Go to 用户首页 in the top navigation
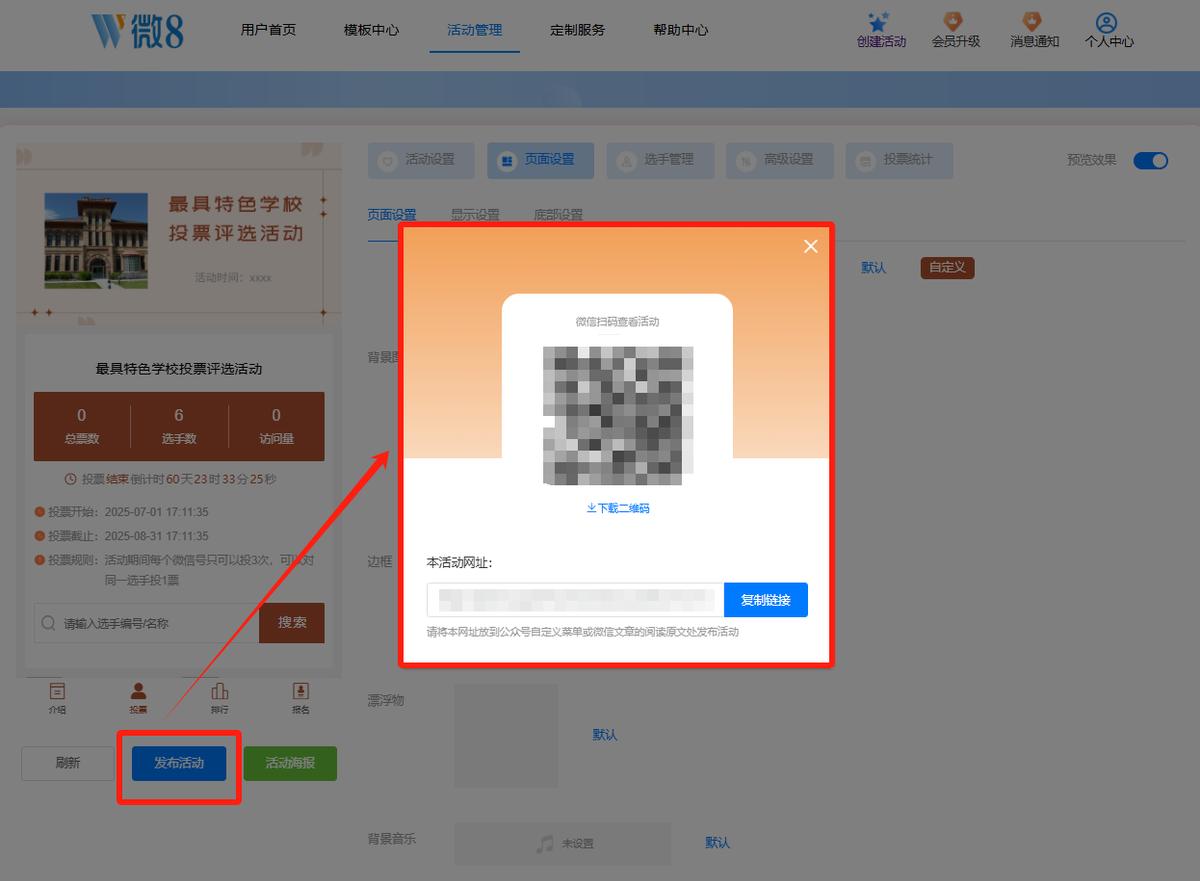The height and width of the screenshot is (881, 1200). click(x=268, y=30)
